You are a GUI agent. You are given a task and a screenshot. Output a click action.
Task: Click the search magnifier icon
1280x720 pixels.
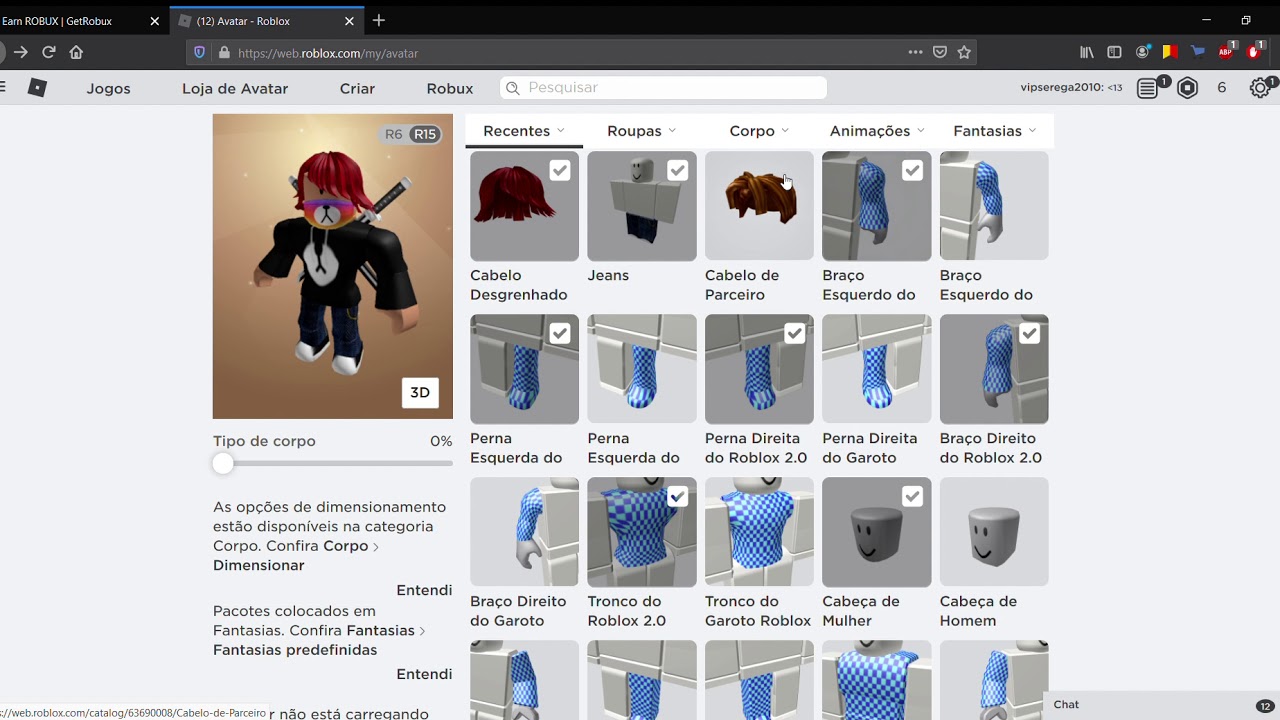pos(513,88)
